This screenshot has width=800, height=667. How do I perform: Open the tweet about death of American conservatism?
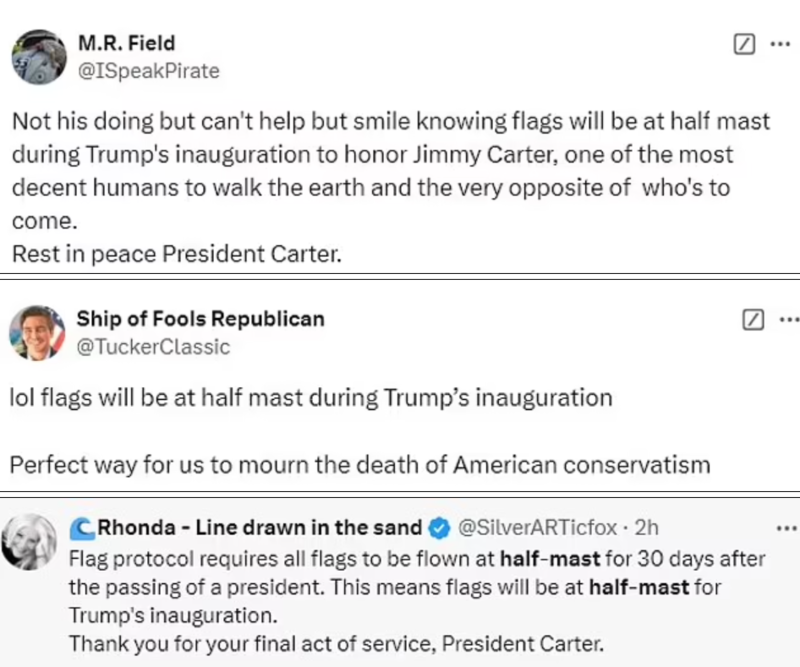(x=360, y=465)
